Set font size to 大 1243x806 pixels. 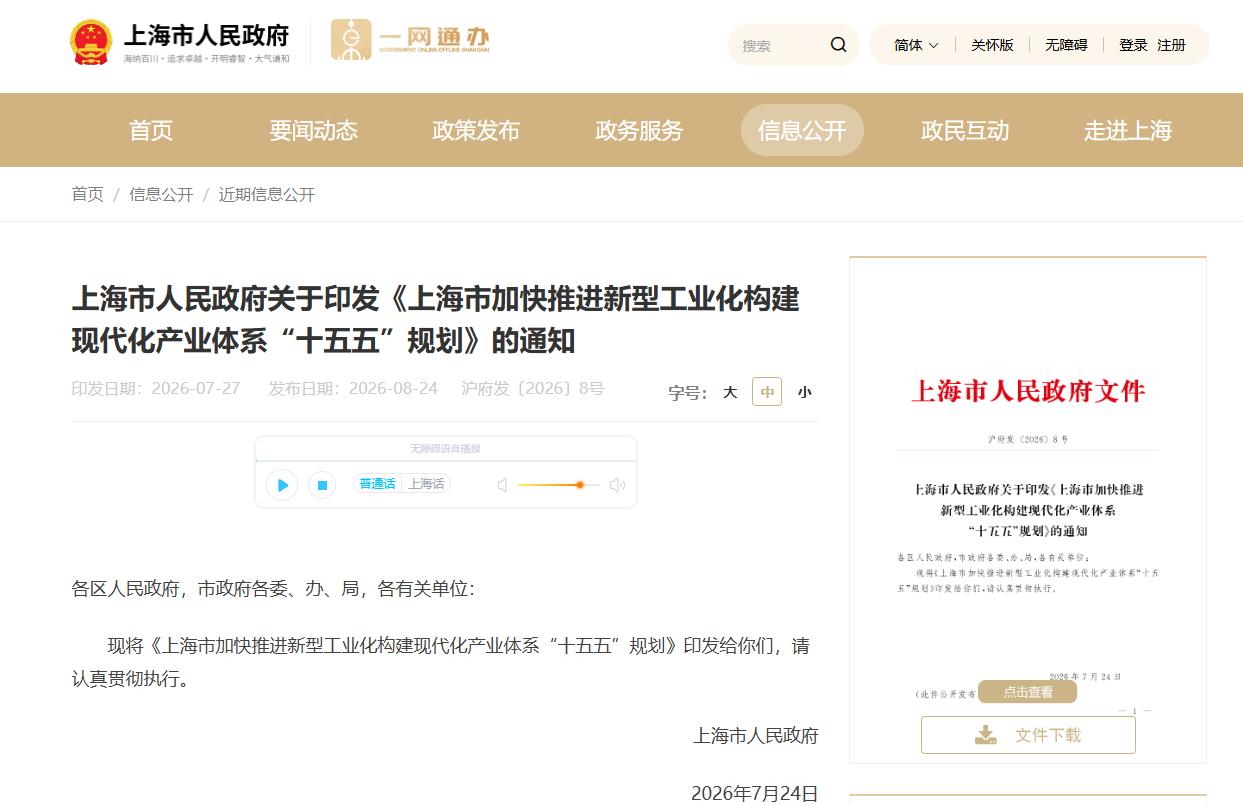pyautogui.click(x=730, y=392)
